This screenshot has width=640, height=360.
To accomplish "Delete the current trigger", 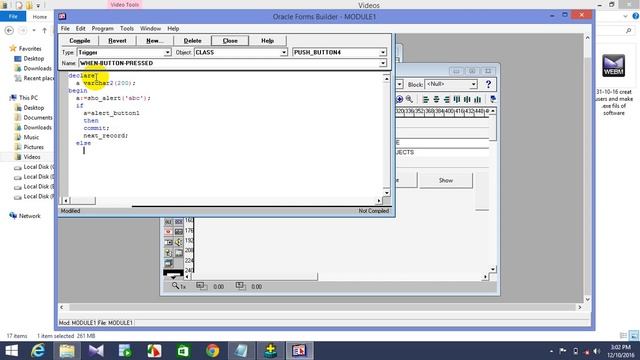I will pos(192,41).
